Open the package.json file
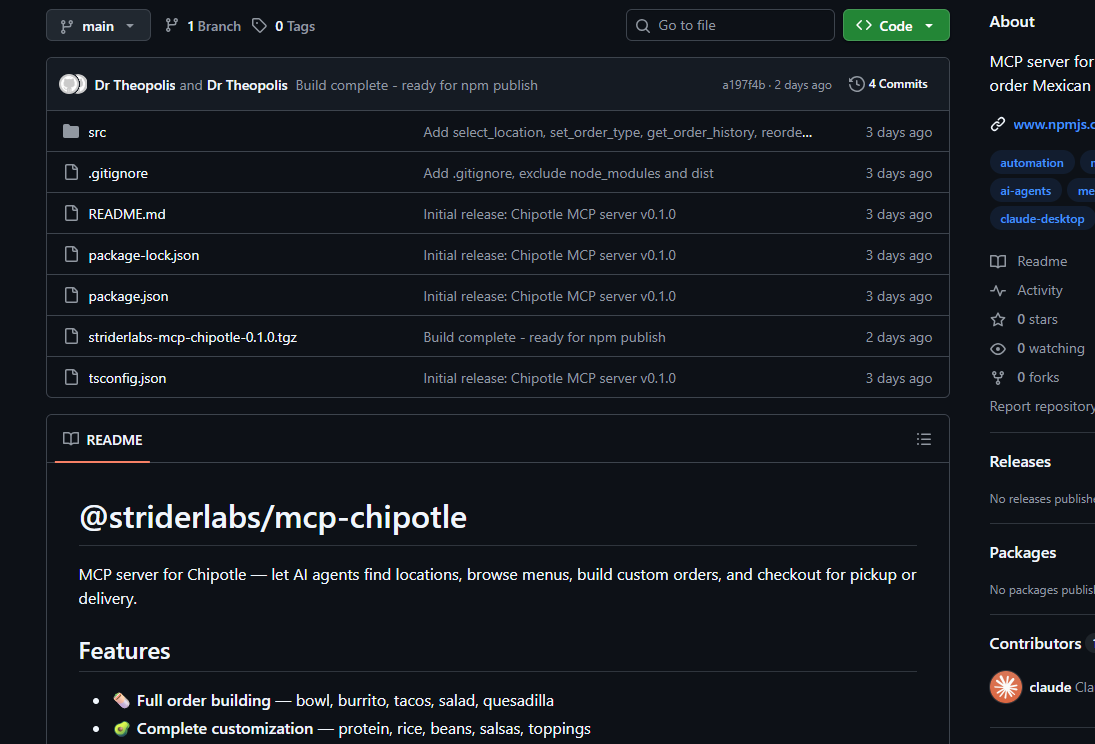This screenshot has width=1095, height=744. click(x=128, y=296)
